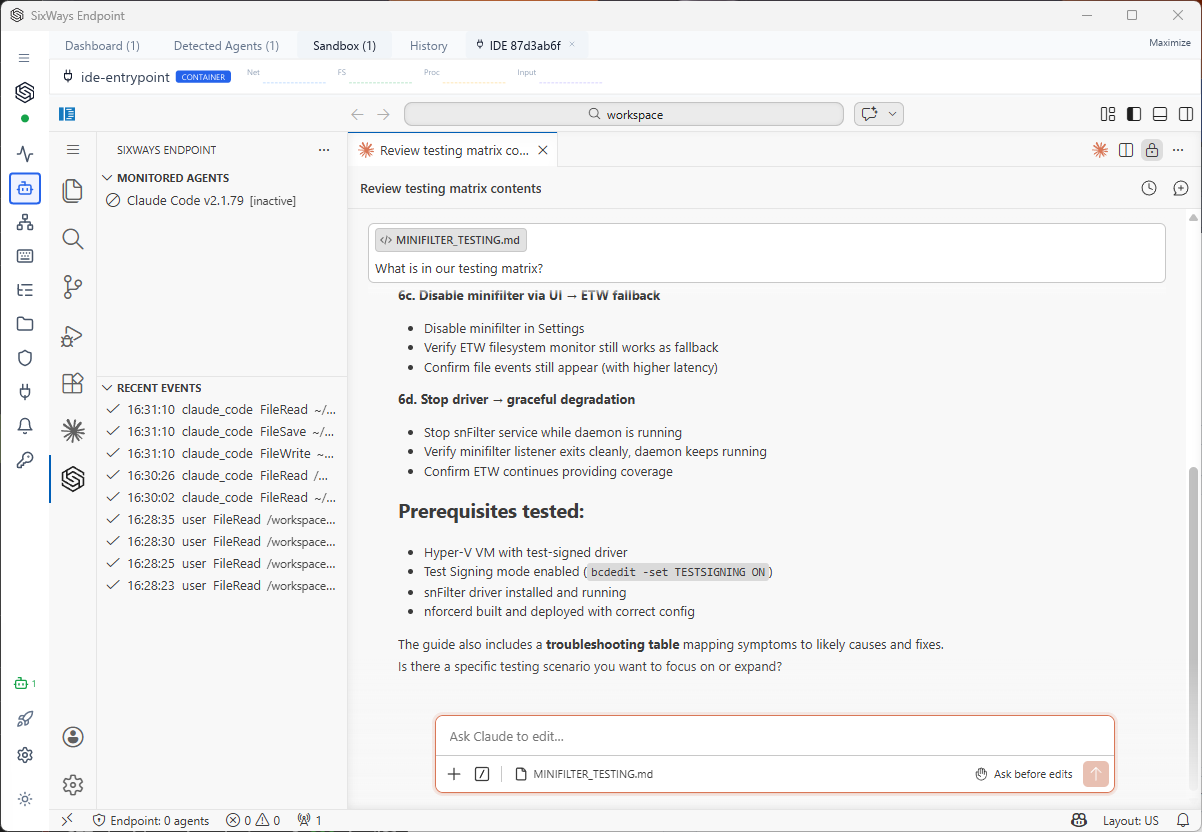Toggle the bottom panel visibility icon
The width and height of the screenshot is (1202, 832).
click(x=1160, y=113)
